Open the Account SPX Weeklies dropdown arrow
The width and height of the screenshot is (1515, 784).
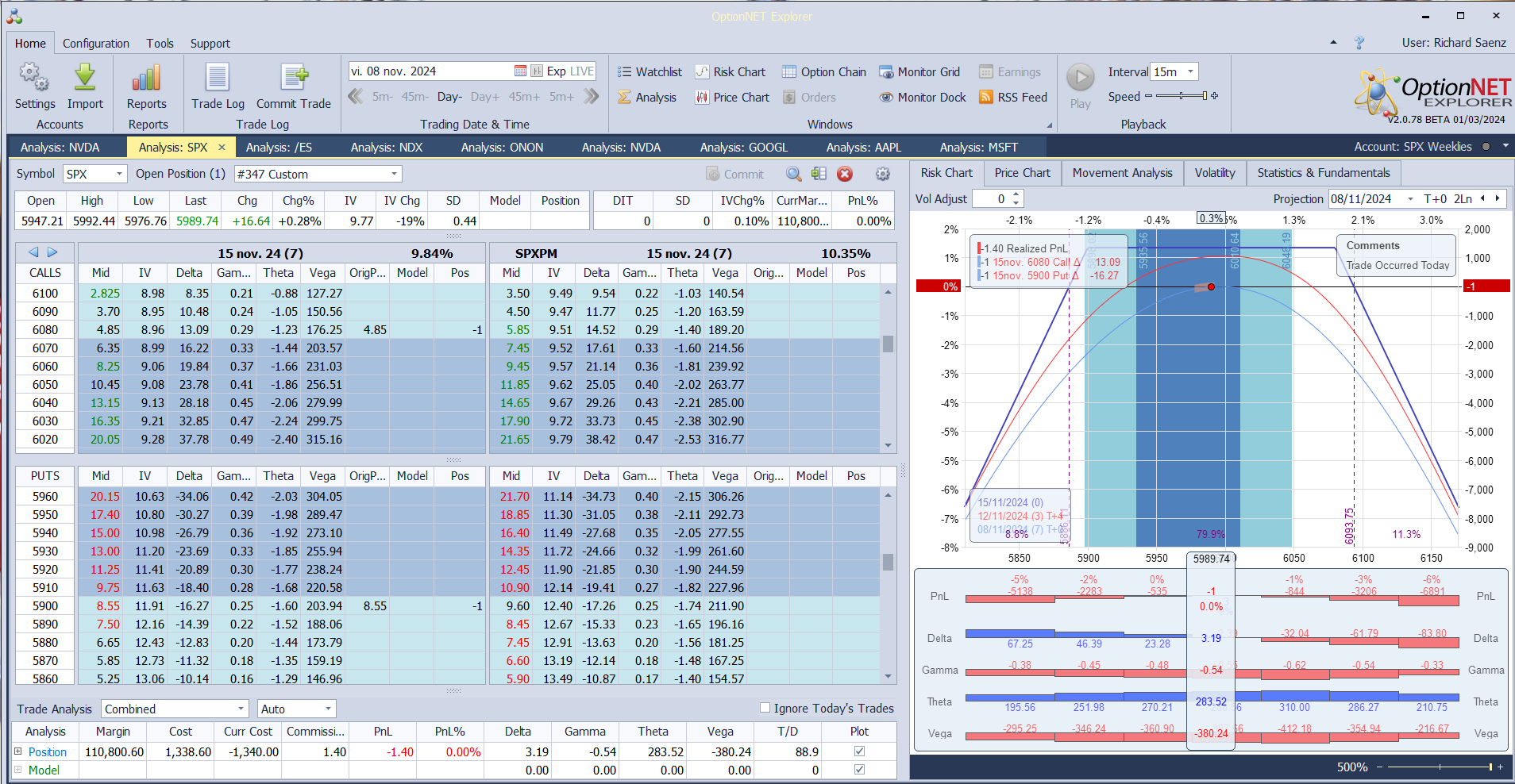coord(1505,146)
